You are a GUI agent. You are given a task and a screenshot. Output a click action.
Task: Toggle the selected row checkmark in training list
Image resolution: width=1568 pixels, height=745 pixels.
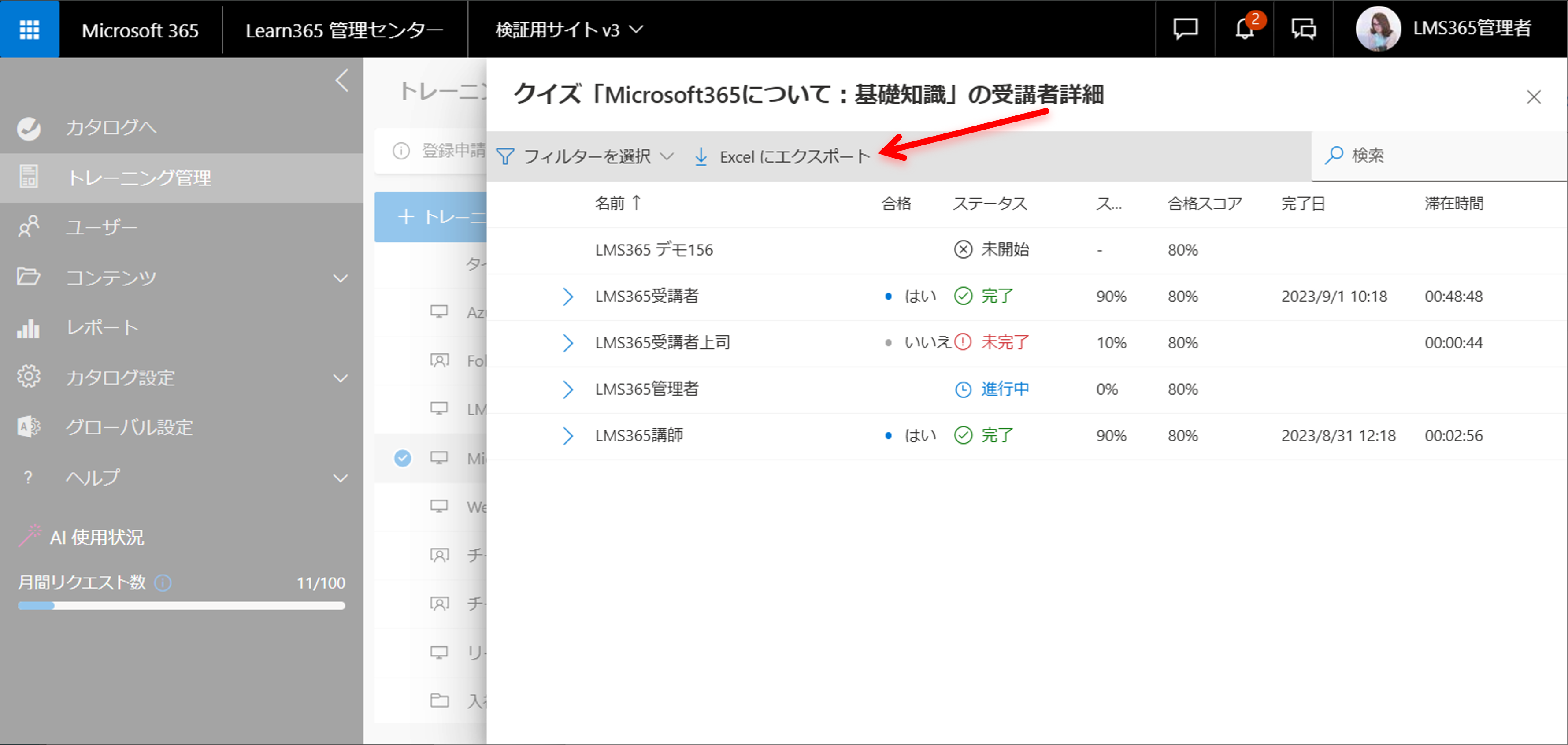(402, 458)
